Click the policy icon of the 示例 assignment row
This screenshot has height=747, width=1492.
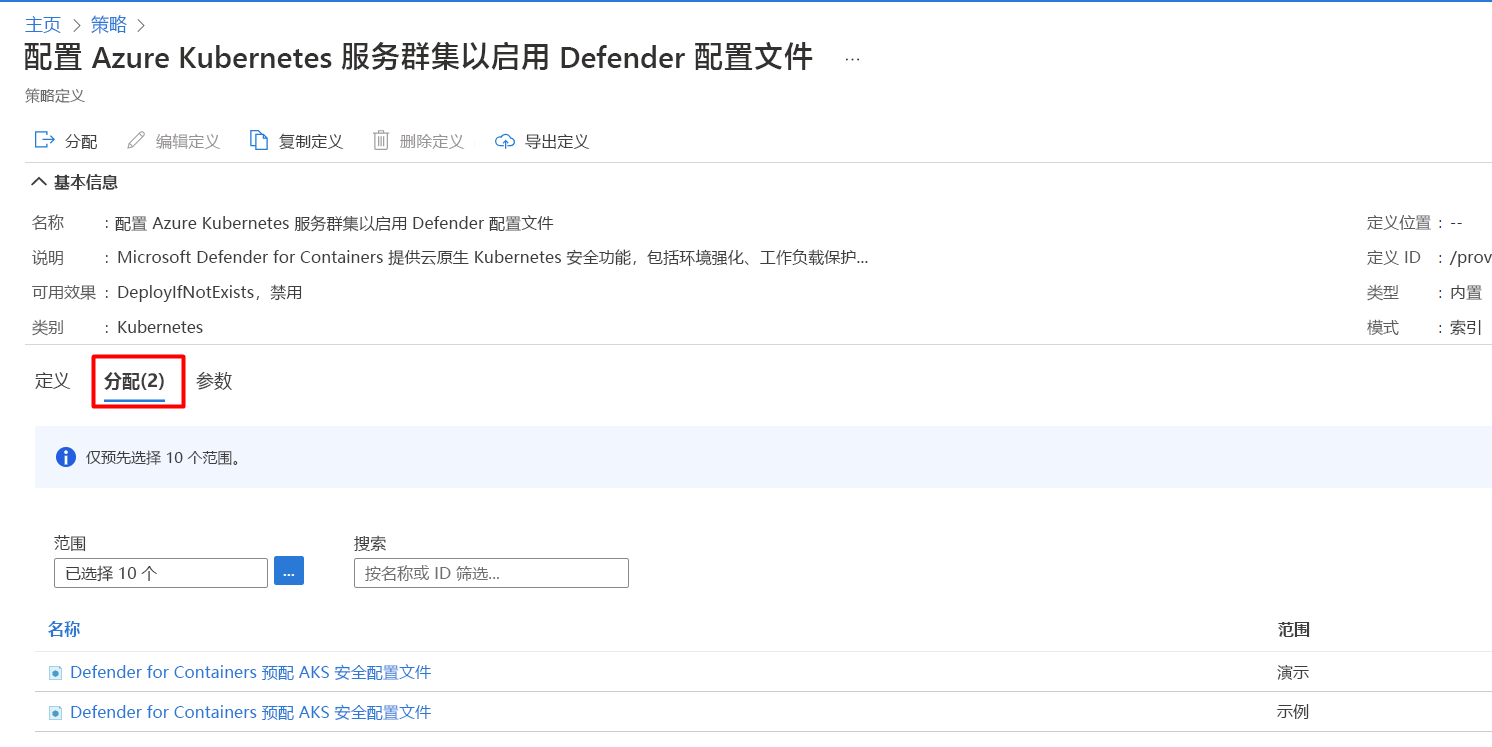(x=55, y=713)
